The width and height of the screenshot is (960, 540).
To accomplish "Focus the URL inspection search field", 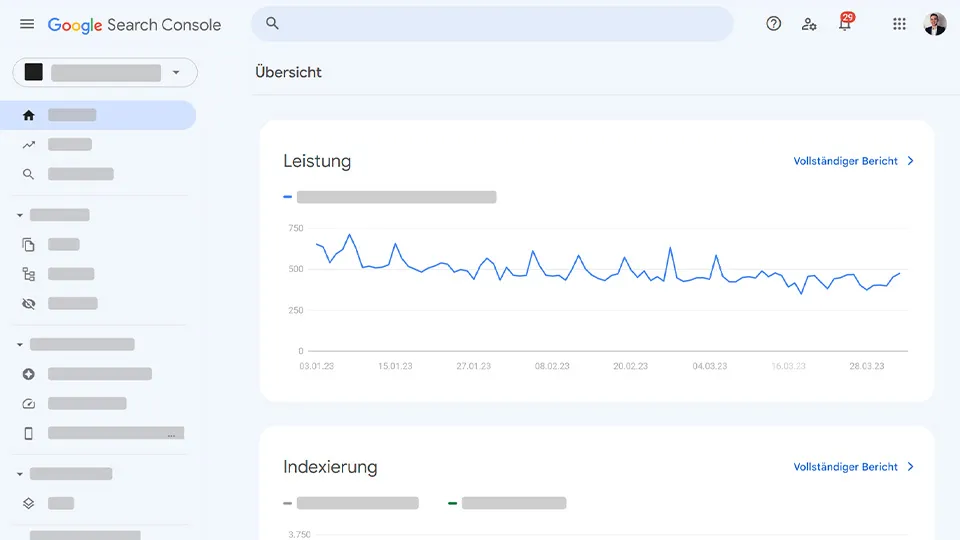I will pyautogui.click(x=492, y=24).
